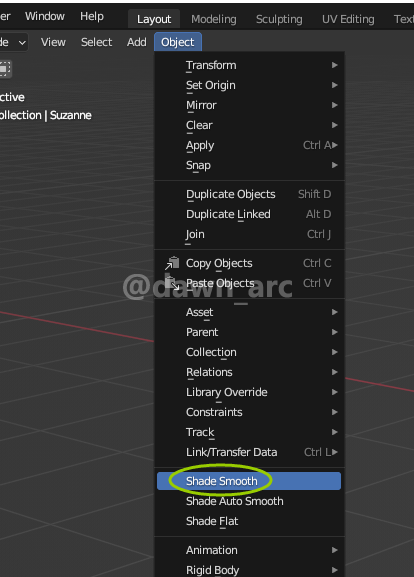Open the Select menu in viewport header
The height and width of the screenshot is (577, 414).
(96, 42)
